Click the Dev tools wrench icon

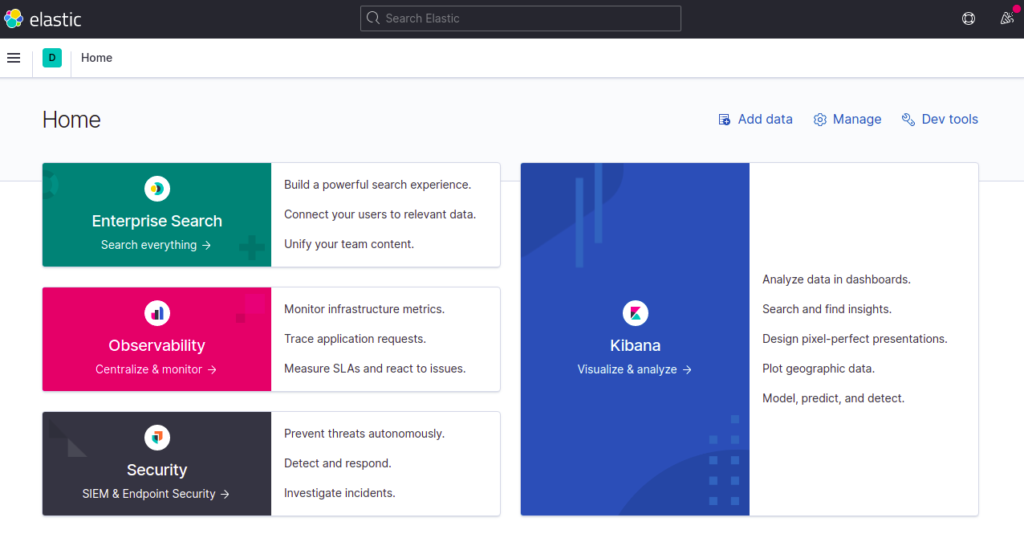click(x=908, y=119)
